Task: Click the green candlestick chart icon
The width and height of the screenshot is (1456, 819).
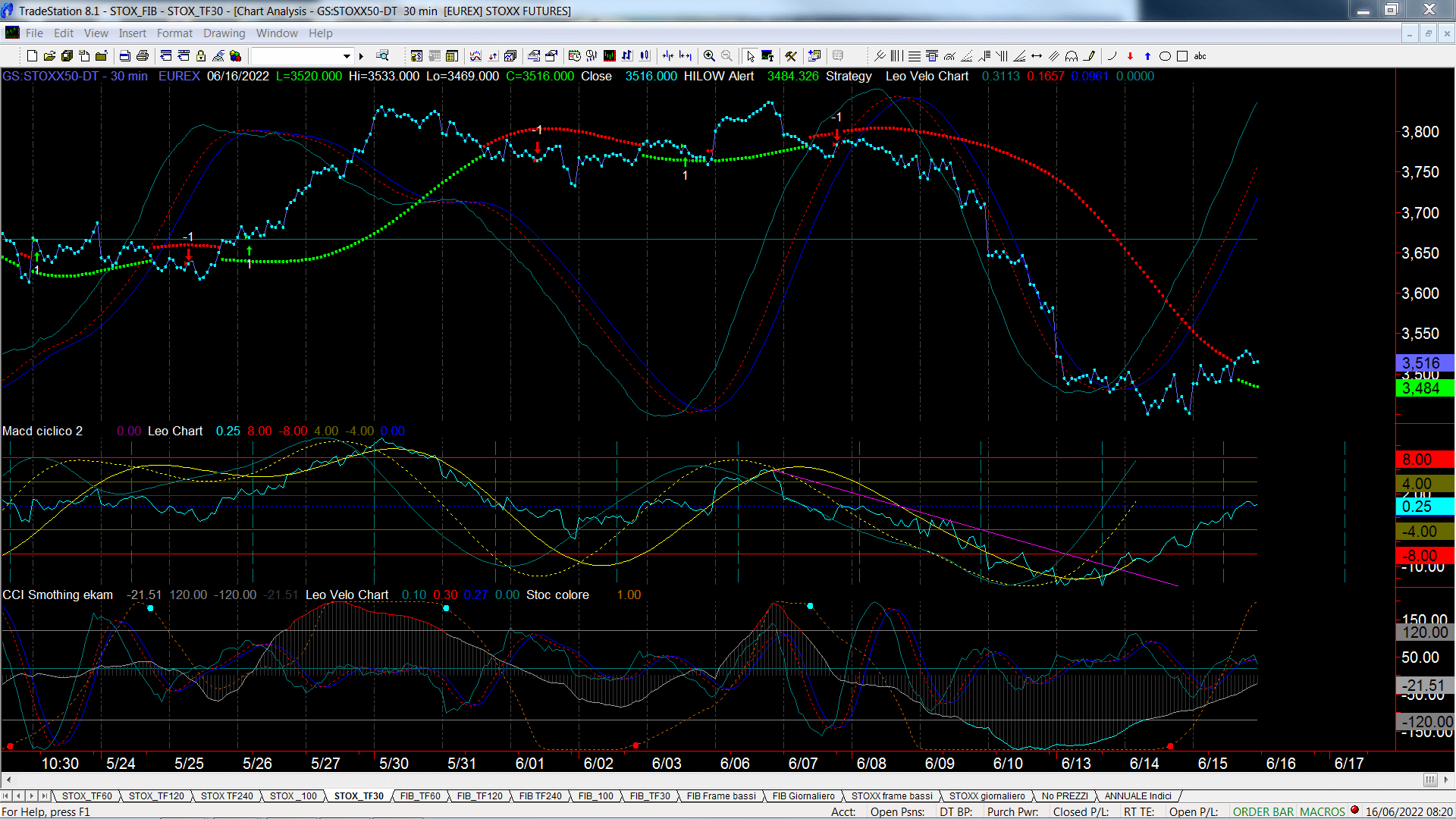Action: click(609, 56)
